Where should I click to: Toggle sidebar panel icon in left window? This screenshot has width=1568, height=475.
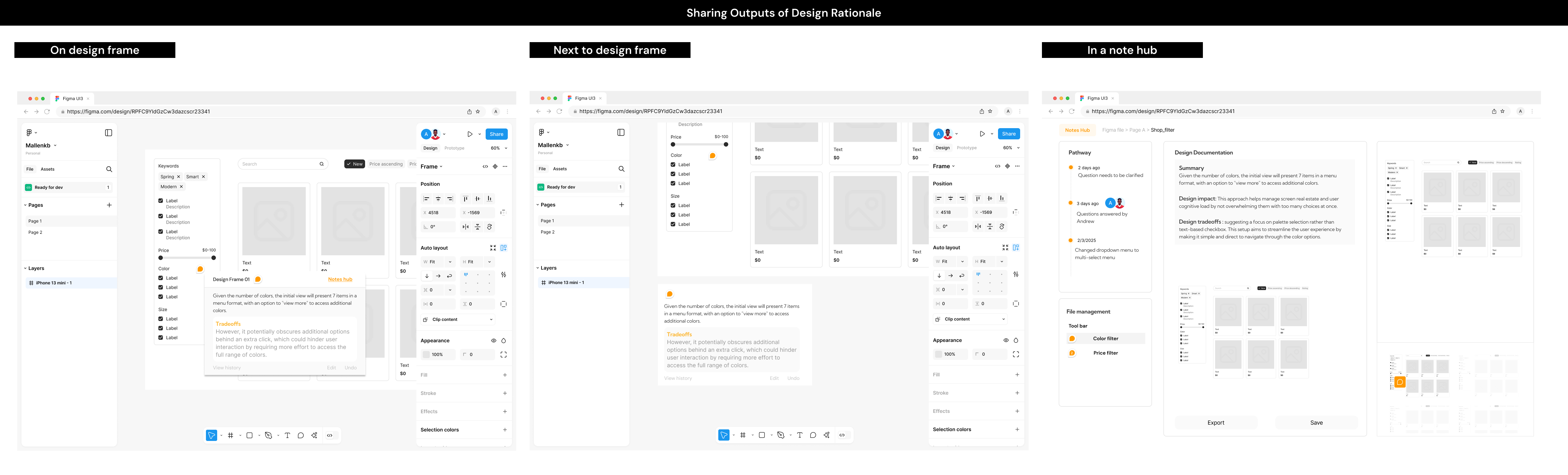(x=108, y=133)
